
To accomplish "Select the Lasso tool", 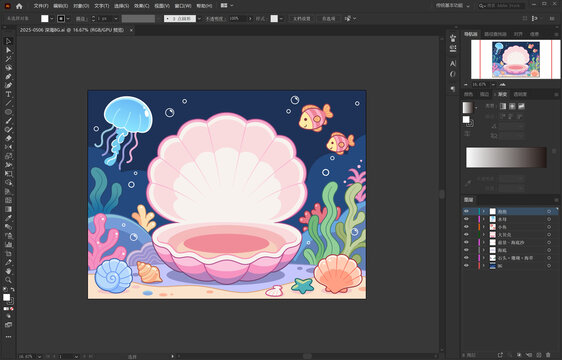I will pos(8,68).
